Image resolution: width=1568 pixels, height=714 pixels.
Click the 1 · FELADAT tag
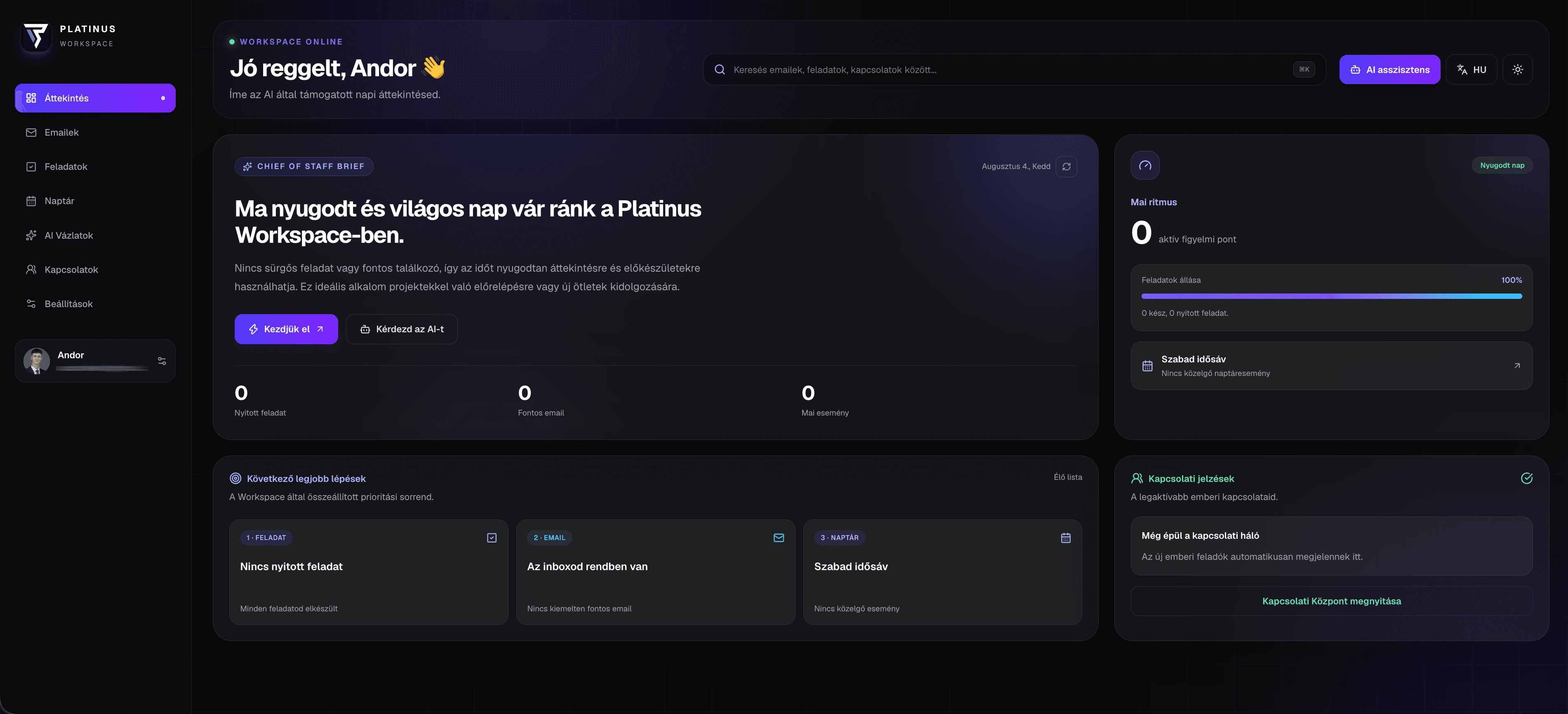pyautogui.click(x=266, y=538)
